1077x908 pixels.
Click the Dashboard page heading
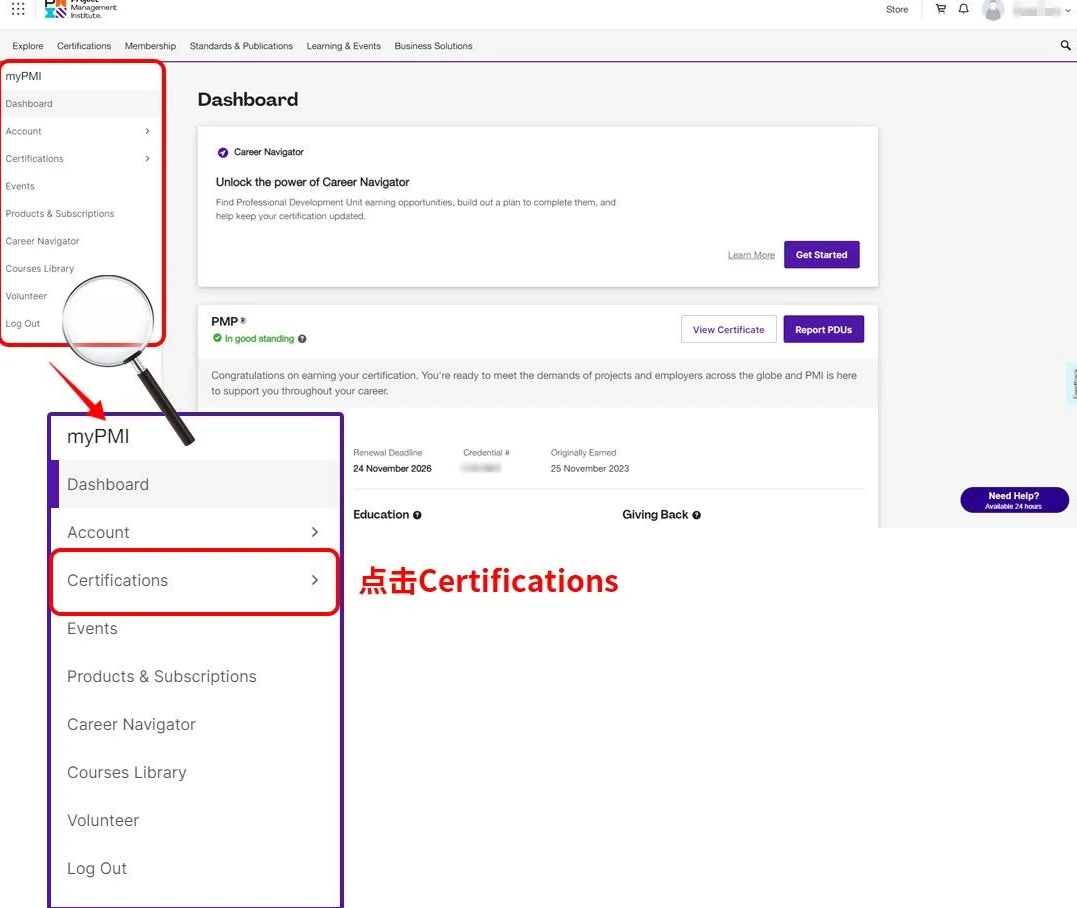[x=248, y=100]
